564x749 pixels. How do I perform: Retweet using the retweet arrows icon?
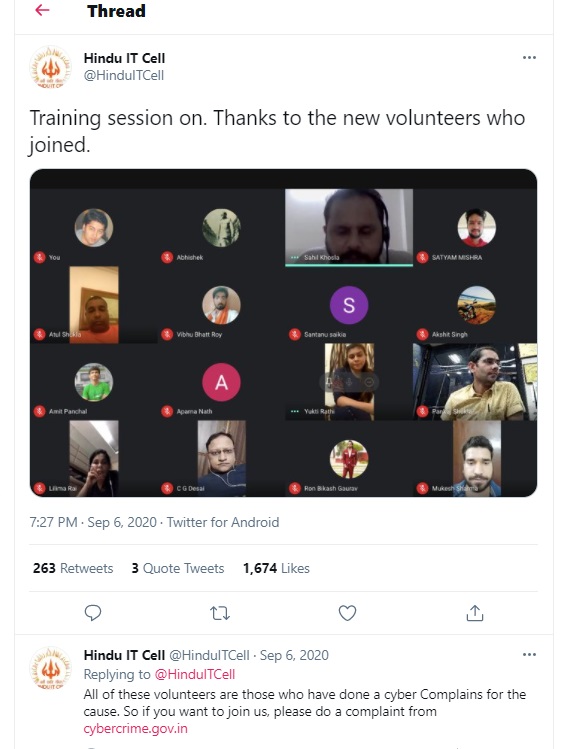click(220, 613)
